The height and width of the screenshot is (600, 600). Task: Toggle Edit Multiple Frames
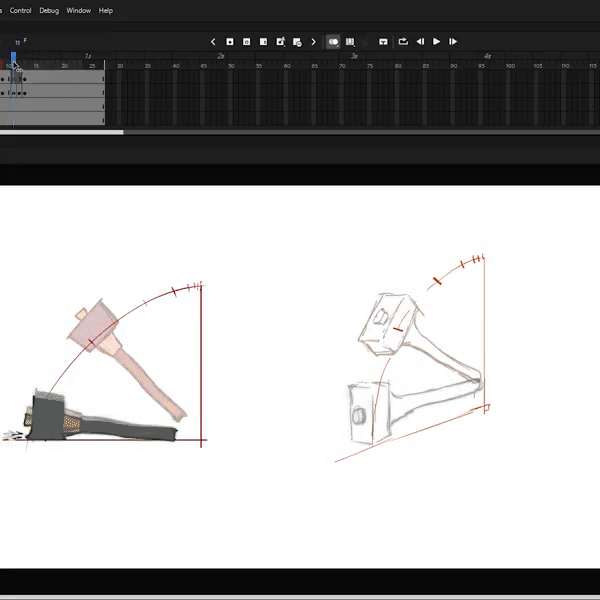[350, 42]
